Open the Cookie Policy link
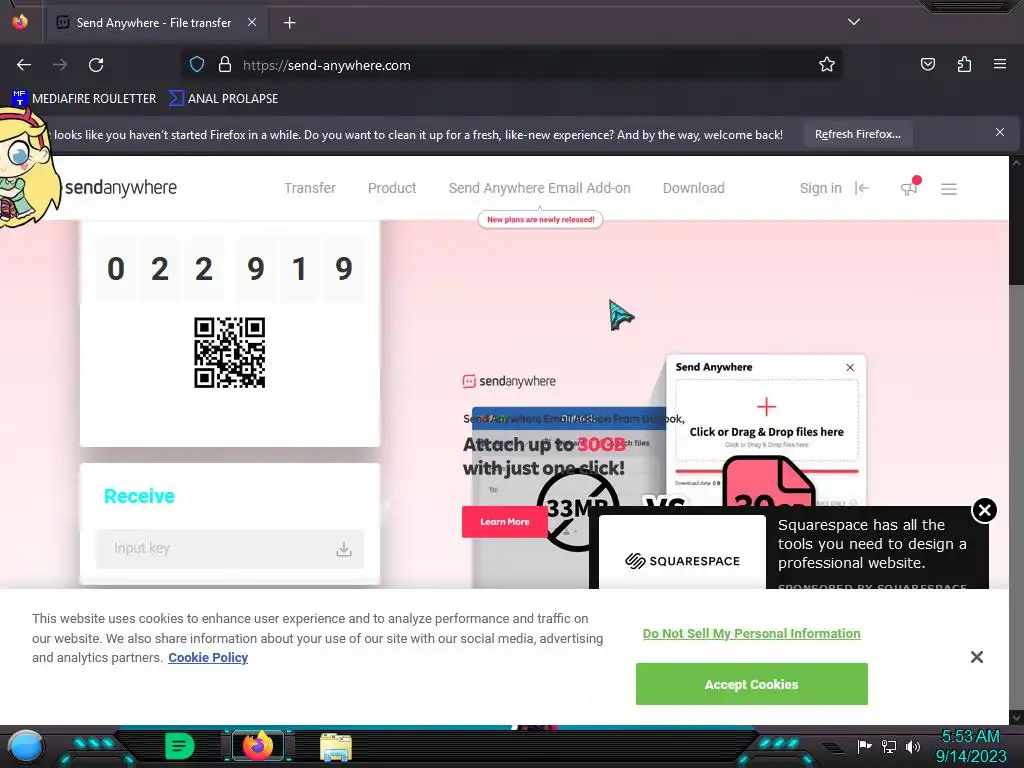Image resolution: width=1024 pixels, height=768 pixels. pyautogui.click(x=208, y=658)
